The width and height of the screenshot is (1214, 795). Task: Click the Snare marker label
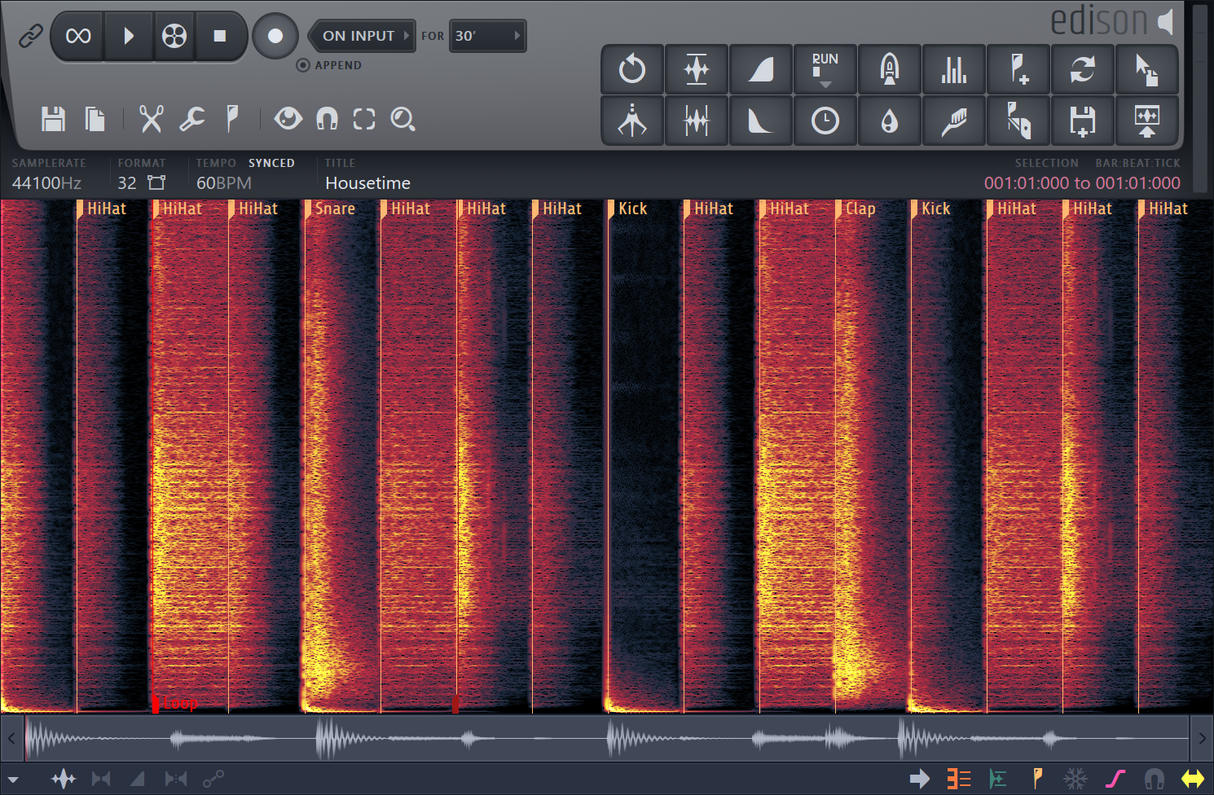pos(336,208)
